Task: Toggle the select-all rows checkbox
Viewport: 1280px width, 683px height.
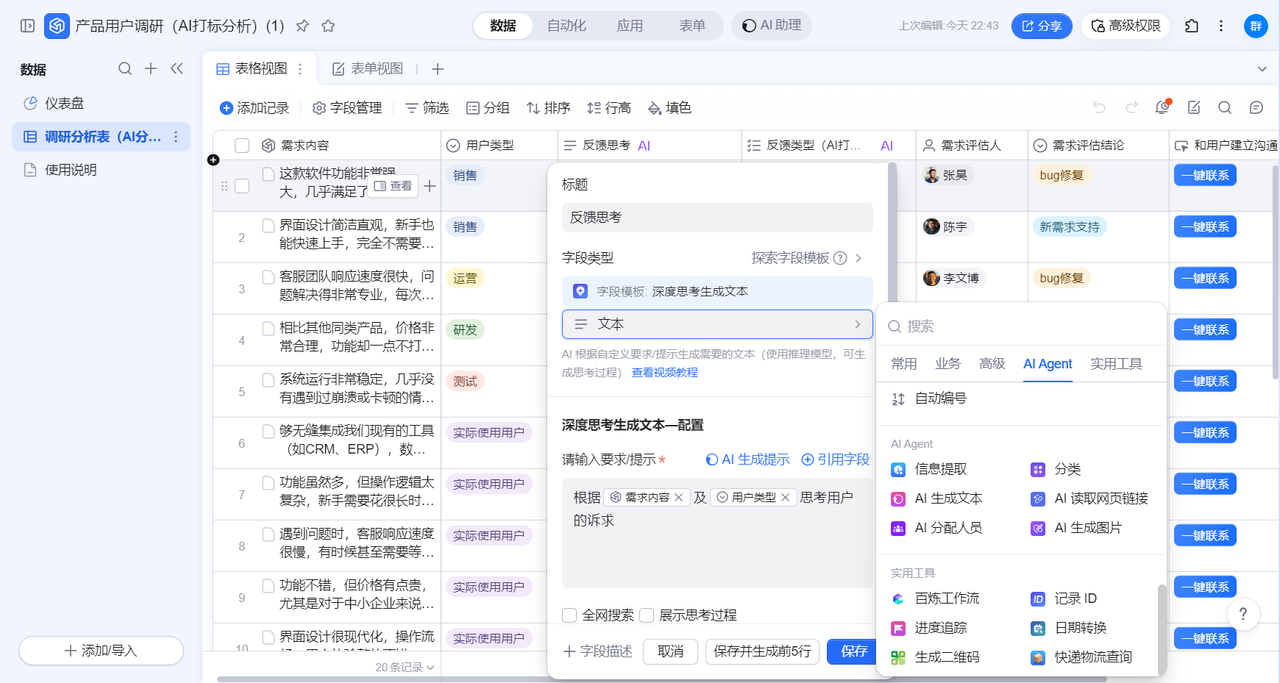Action: 242,146
